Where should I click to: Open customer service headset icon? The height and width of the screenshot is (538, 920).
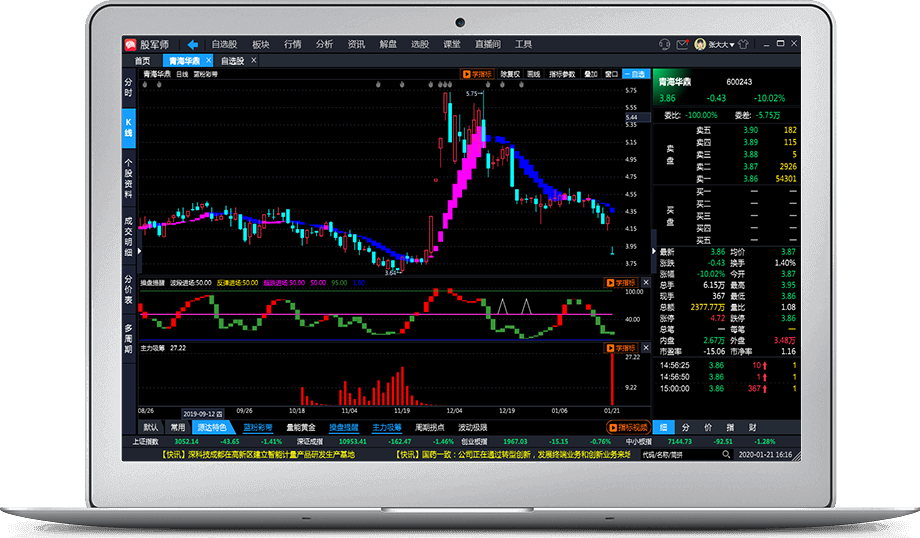click(x=664, y=45)
